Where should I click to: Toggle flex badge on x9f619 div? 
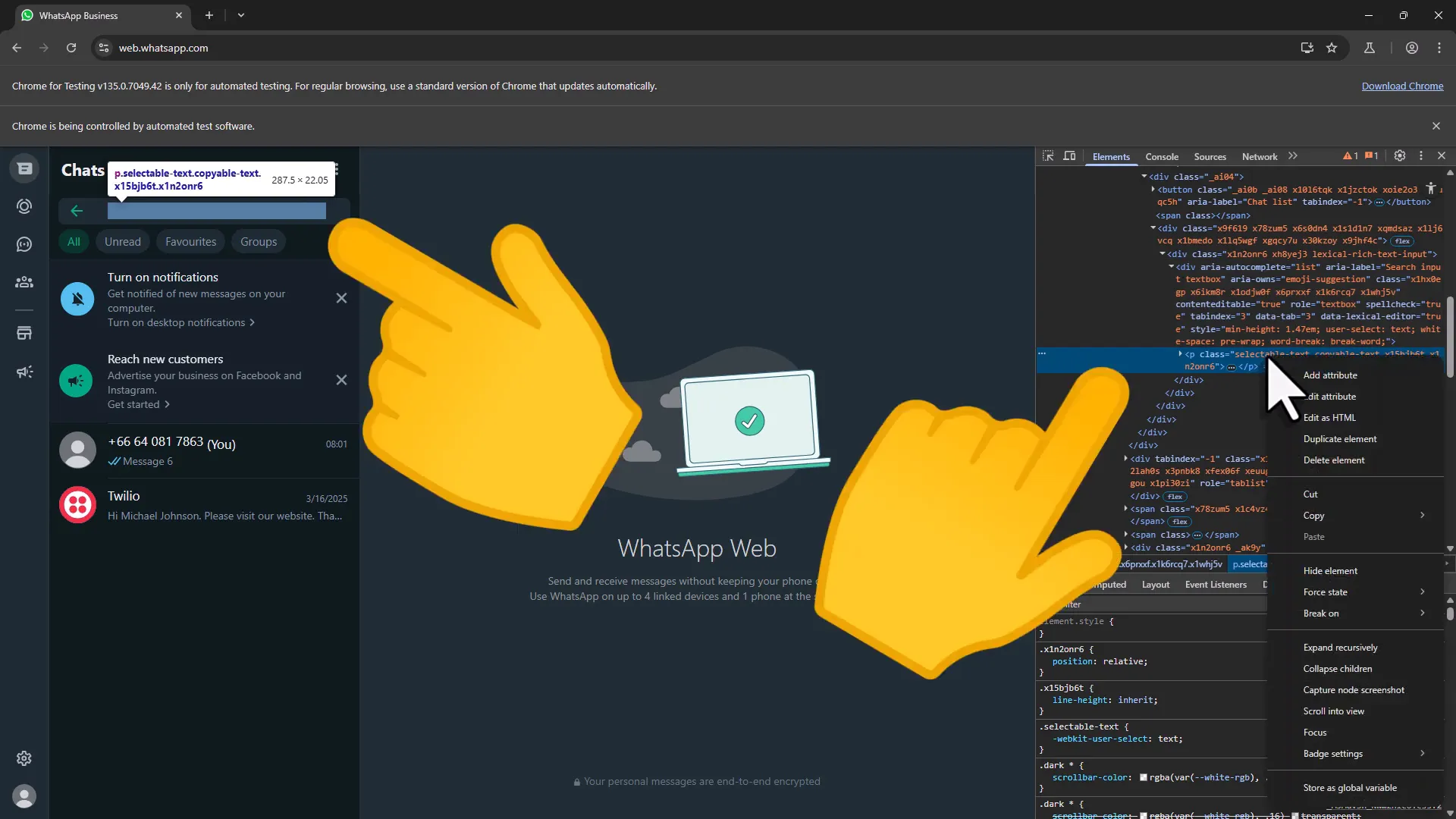[1402, 241]
